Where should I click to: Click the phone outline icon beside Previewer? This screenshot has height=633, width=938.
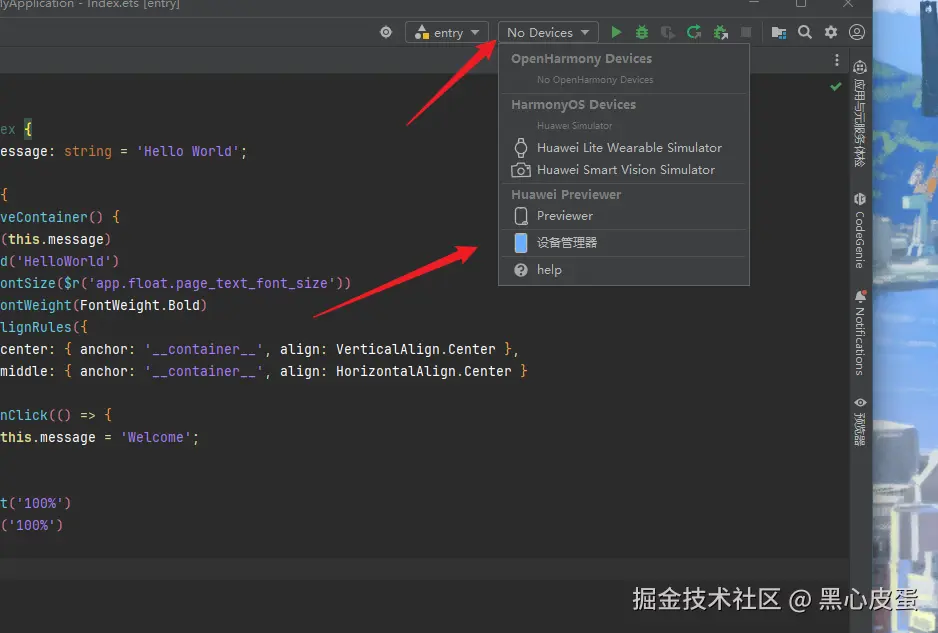521,216
